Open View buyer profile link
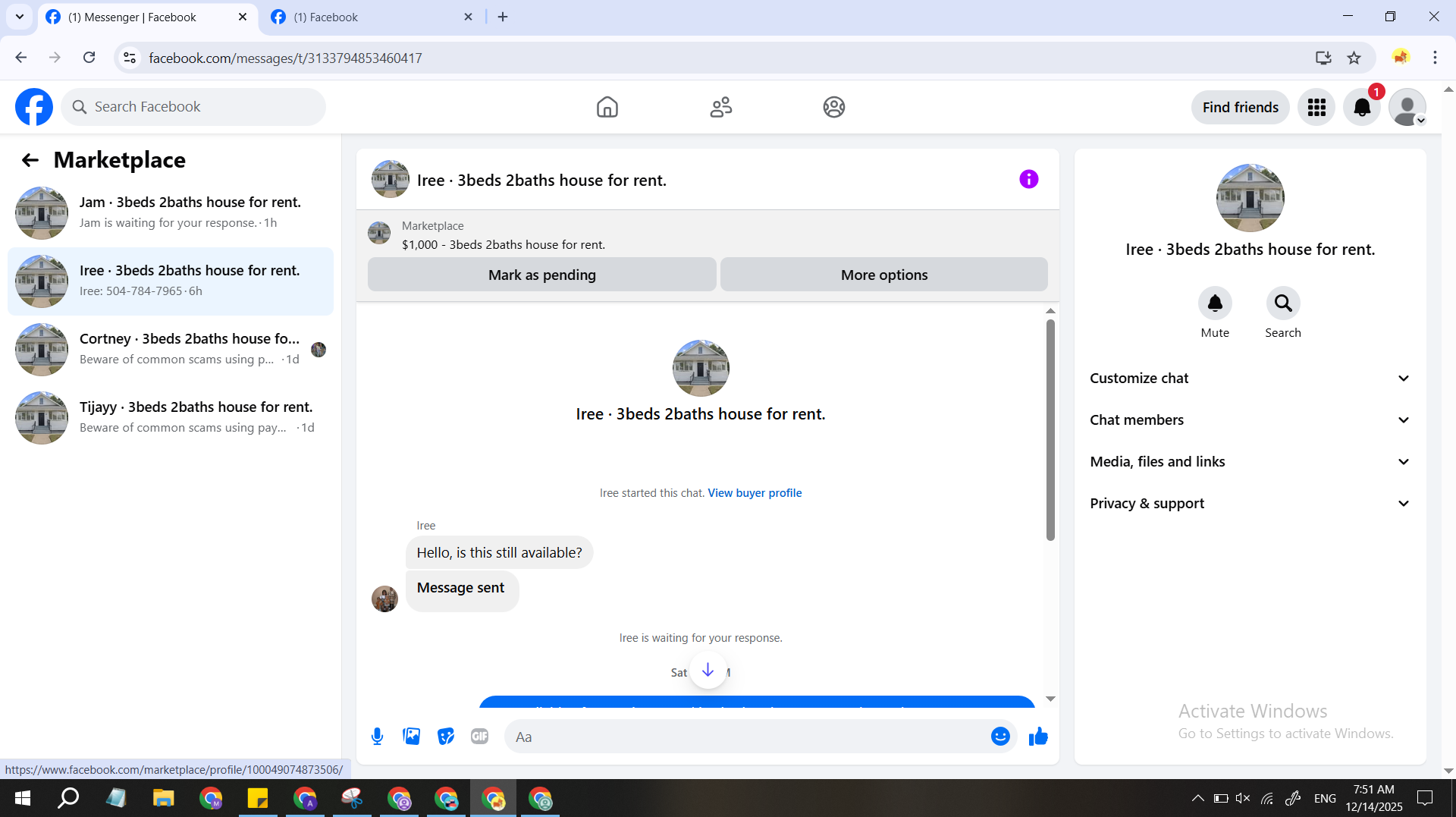 click(755, 493)
